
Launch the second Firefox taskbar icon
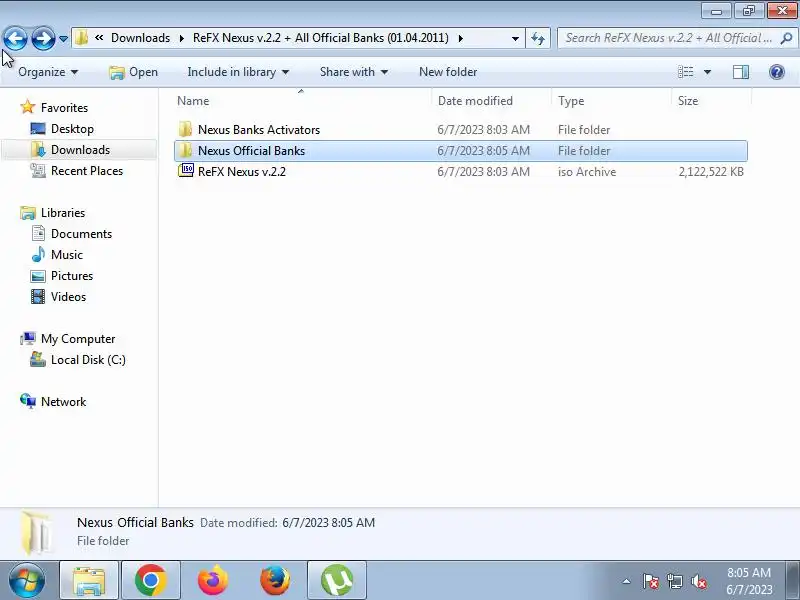(275, 581)
